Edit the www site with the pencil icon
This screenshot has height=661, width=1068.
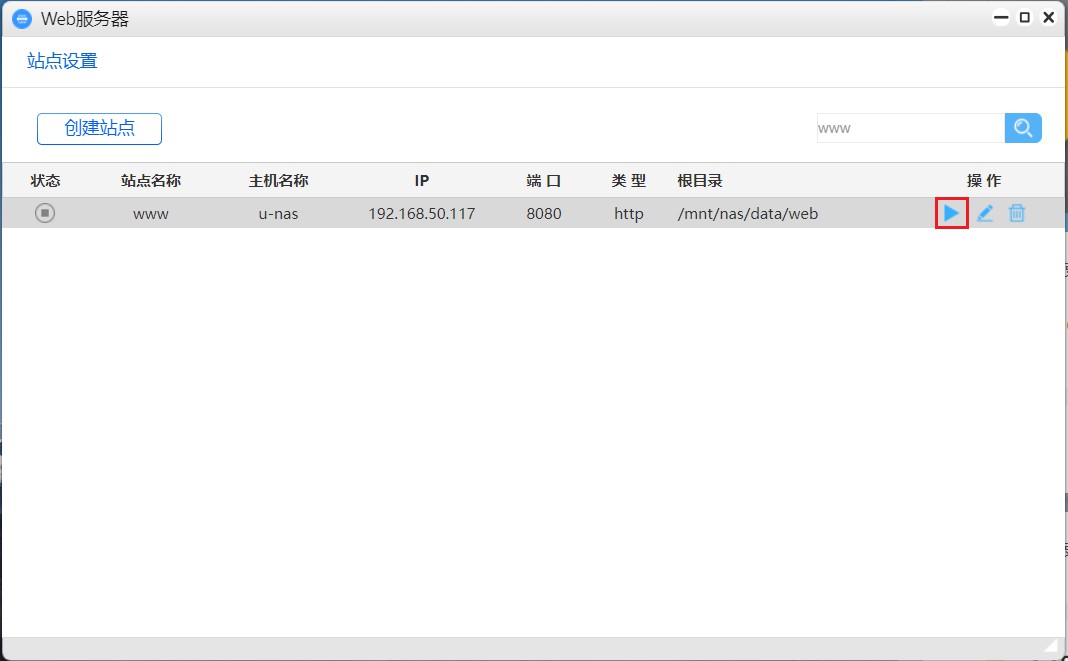point(985,213)
